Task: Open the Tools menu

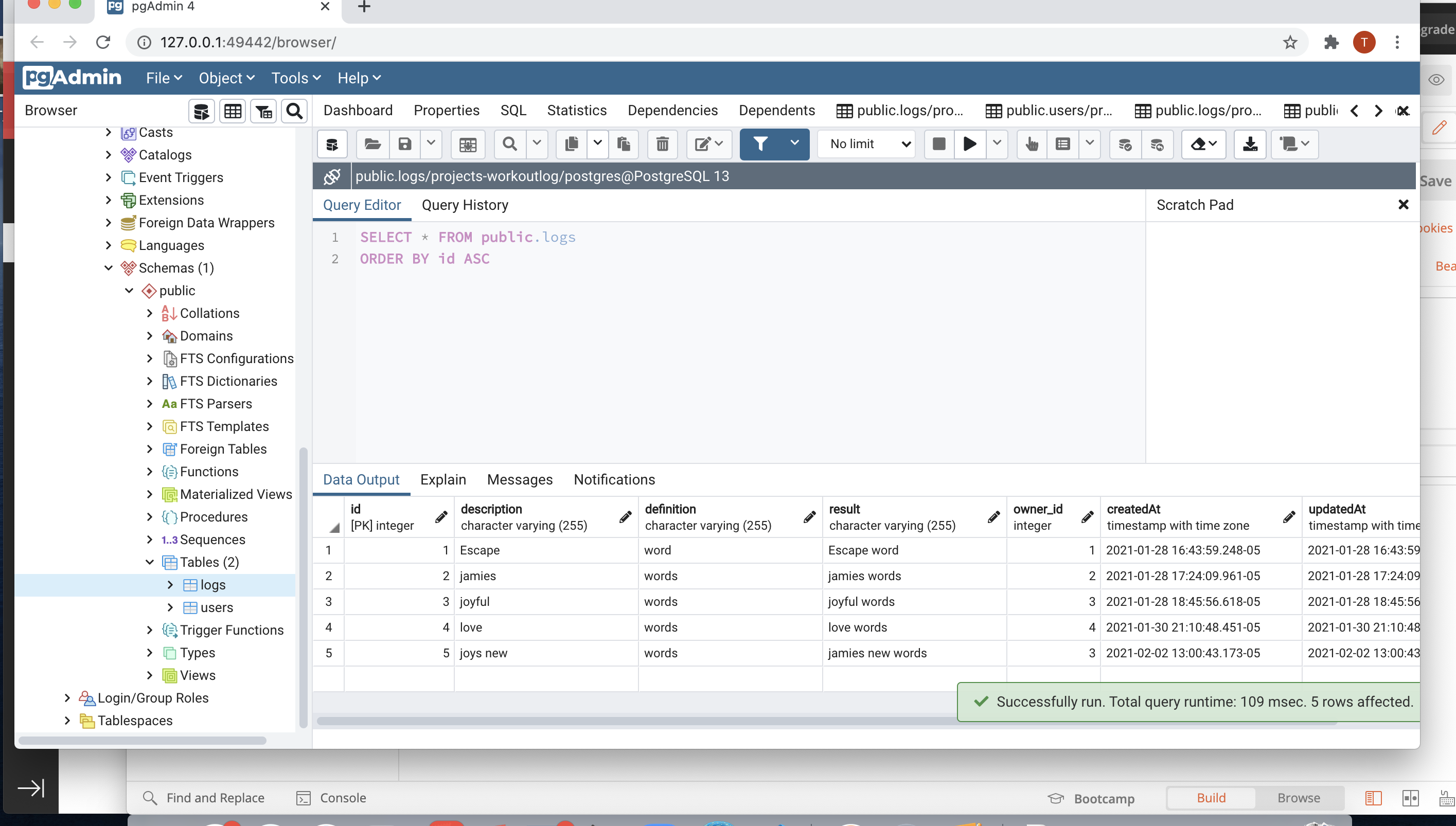Action: [294, 78]
